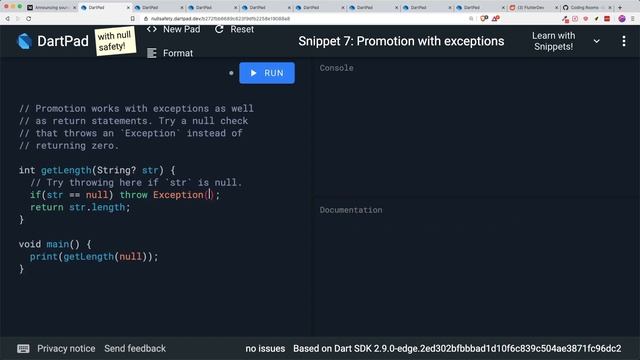
Task: Click the red square extension icon
Action: 607,19
